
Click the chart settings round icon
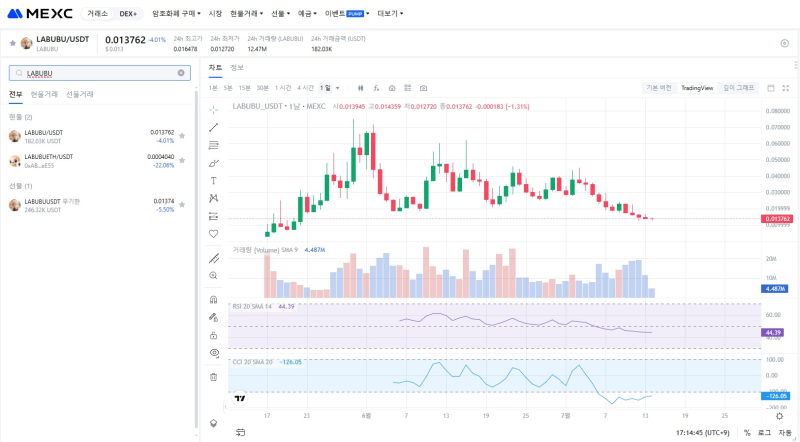(x=392, y=88)
